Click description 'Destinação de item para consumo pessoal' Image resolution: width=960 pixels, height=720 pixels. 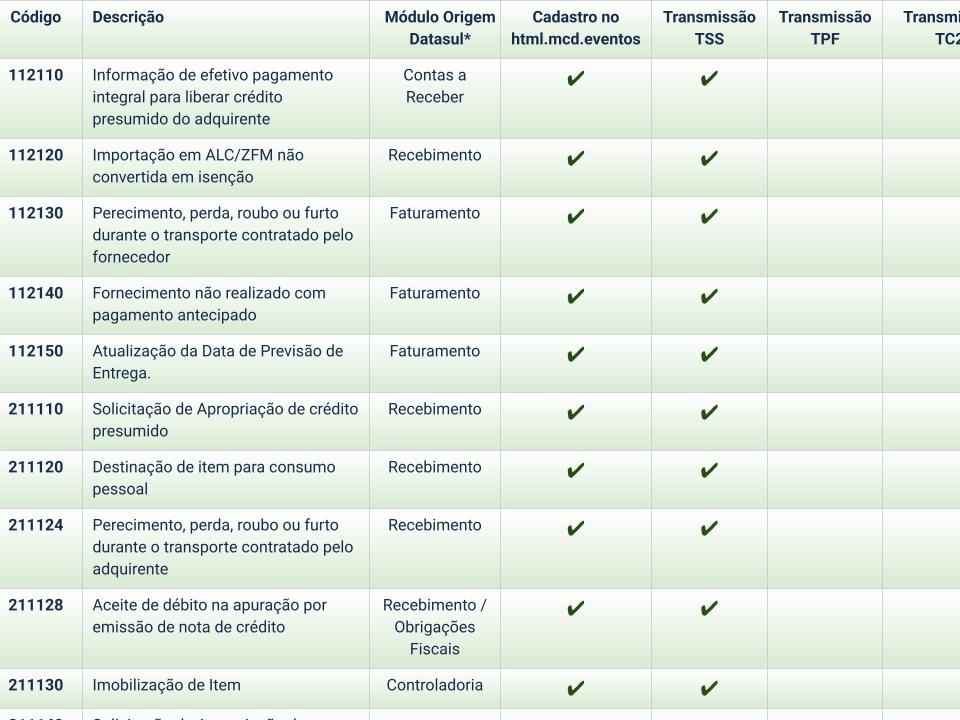(x=213, y=478)
